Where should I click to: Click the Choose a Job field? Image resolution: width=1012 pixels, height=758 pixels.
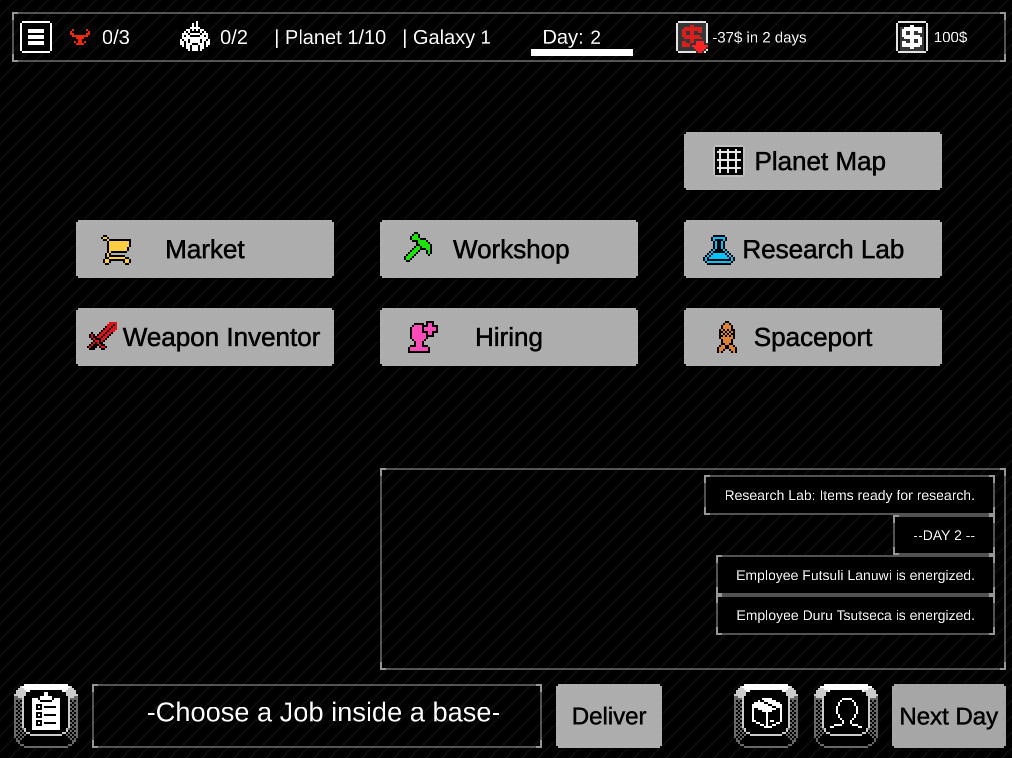click(x=317, y=715)
